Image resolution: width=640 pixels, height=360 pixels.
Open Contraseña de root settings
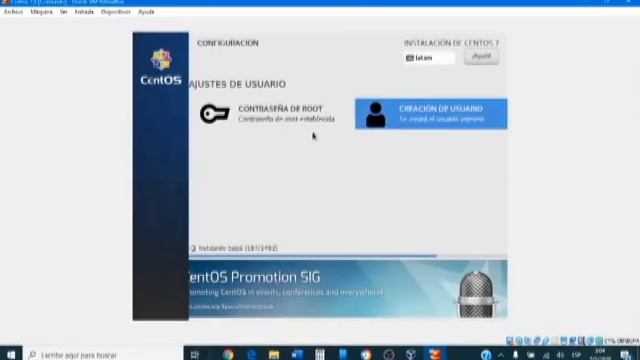coord(267,114)
